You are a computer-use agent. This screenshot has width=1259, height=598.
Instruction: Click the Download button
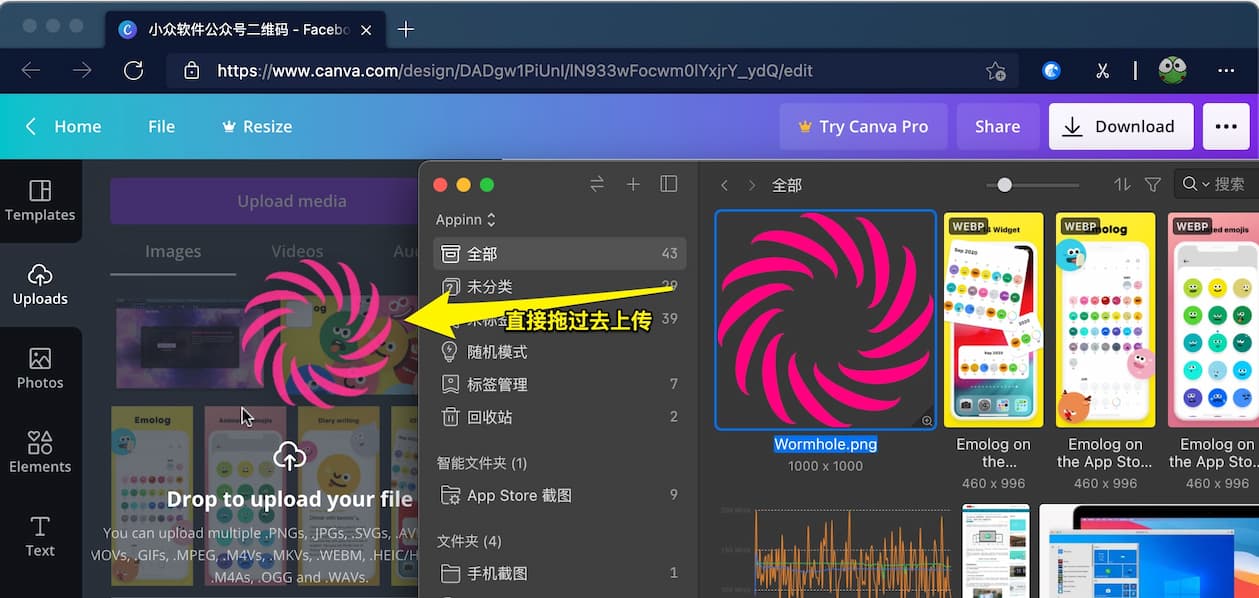click(1120, 126)
